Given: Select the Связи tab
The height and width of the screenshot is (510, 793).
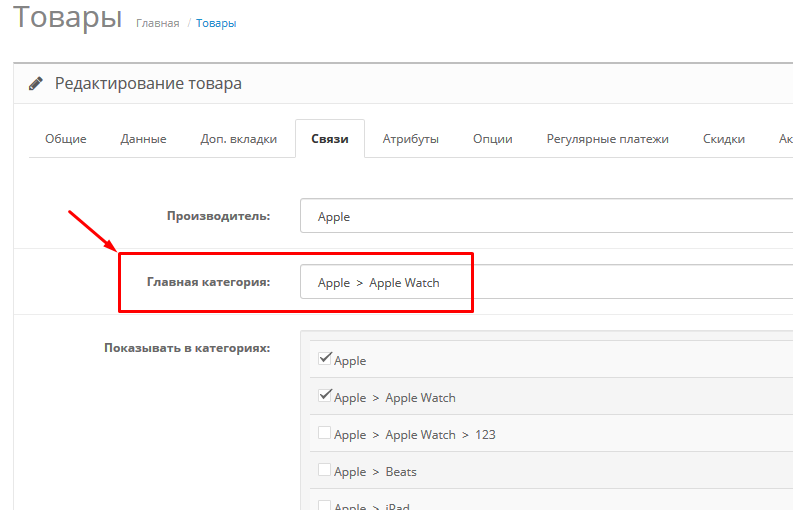Looking at the screenshot, I should point(330,139).
